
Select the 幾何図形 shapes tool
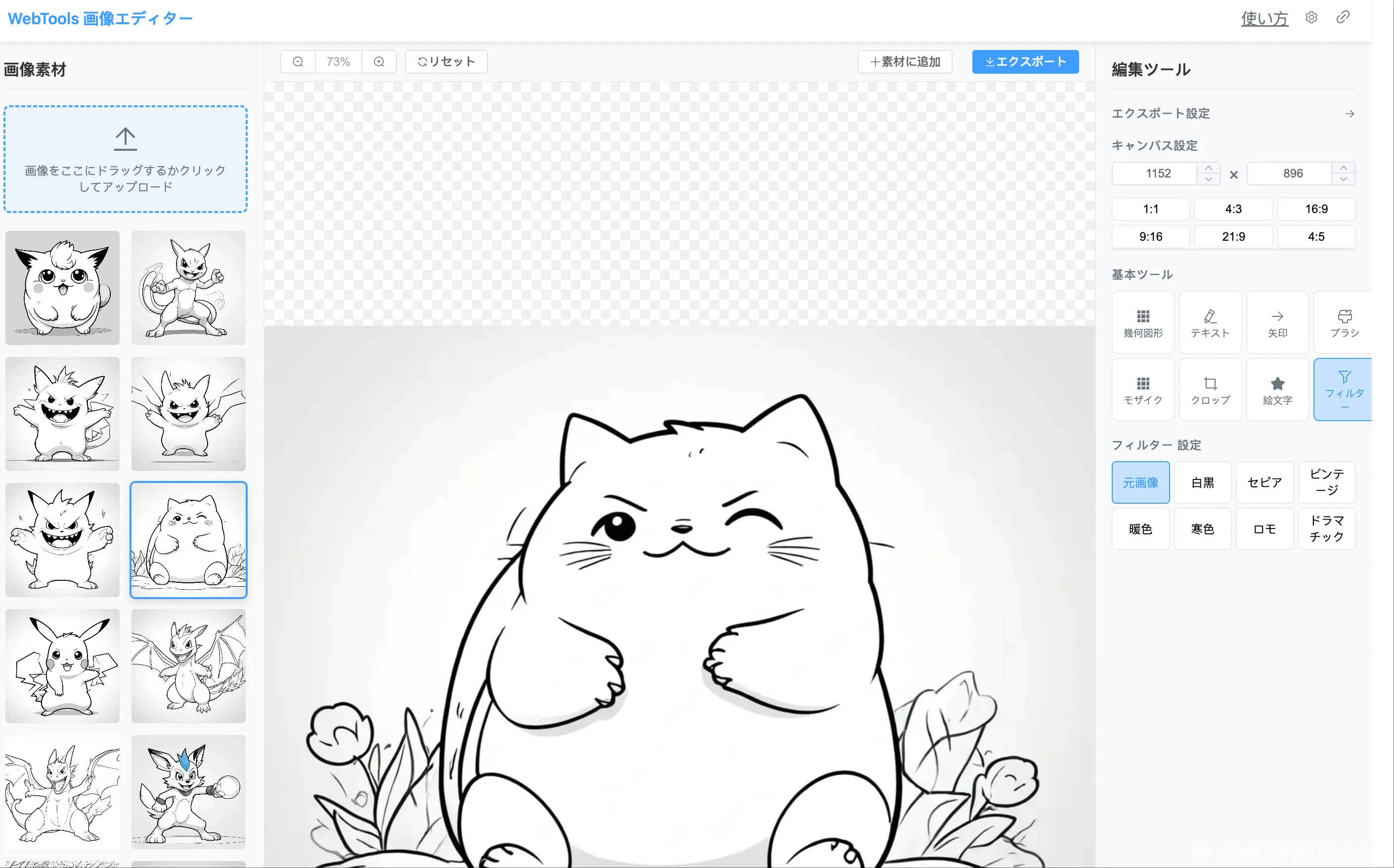1143,323
